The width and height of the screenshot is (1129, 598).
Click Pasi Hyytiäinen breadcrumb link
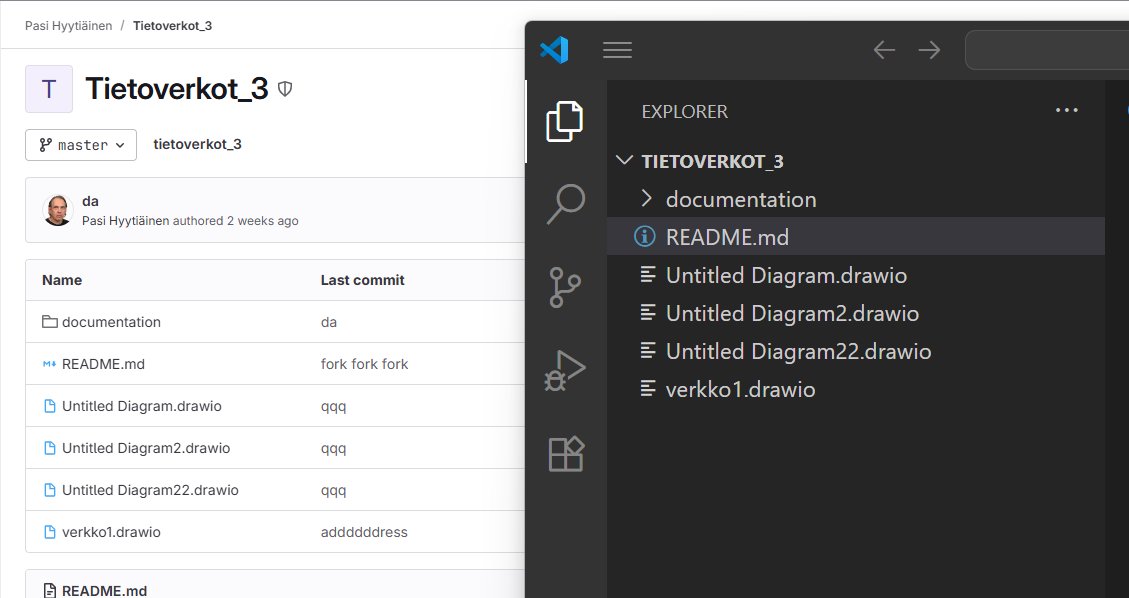pos(66,25)
